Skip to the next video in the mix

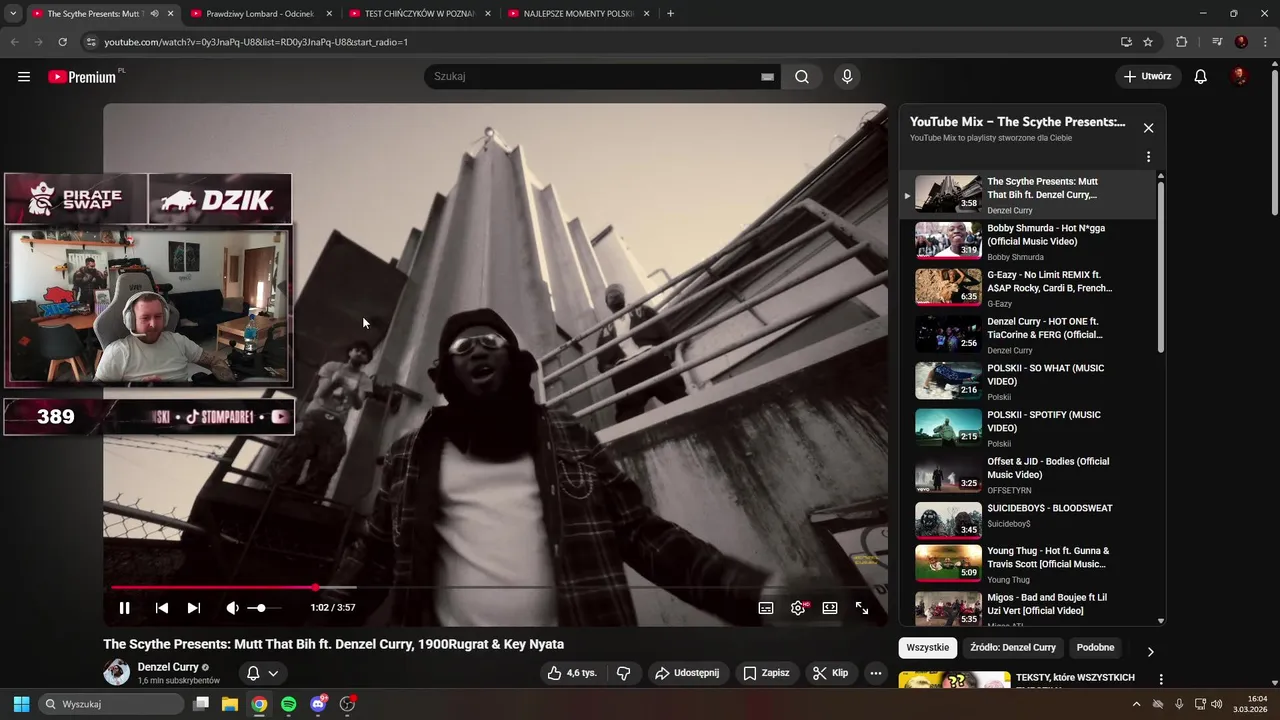(x=194, y=608)
